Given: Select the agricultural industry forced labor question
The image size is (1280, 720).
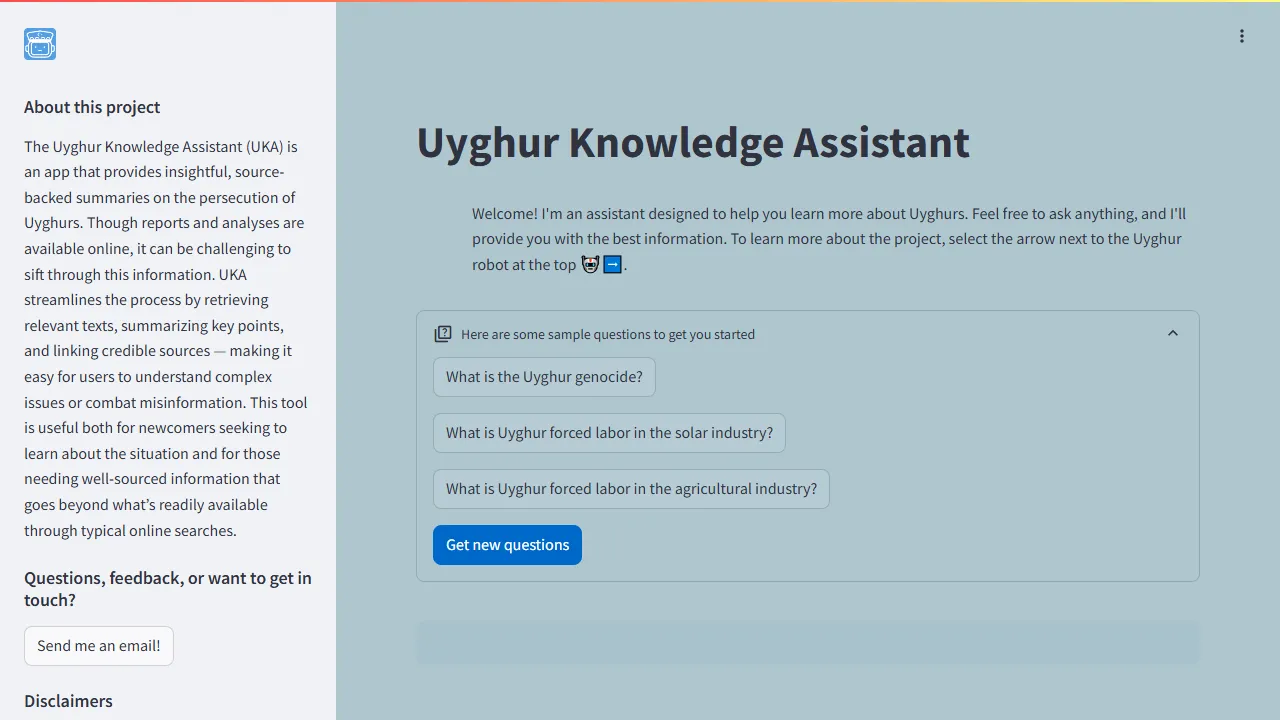Looking at the screenshot, I should click(x=631, y=489).
